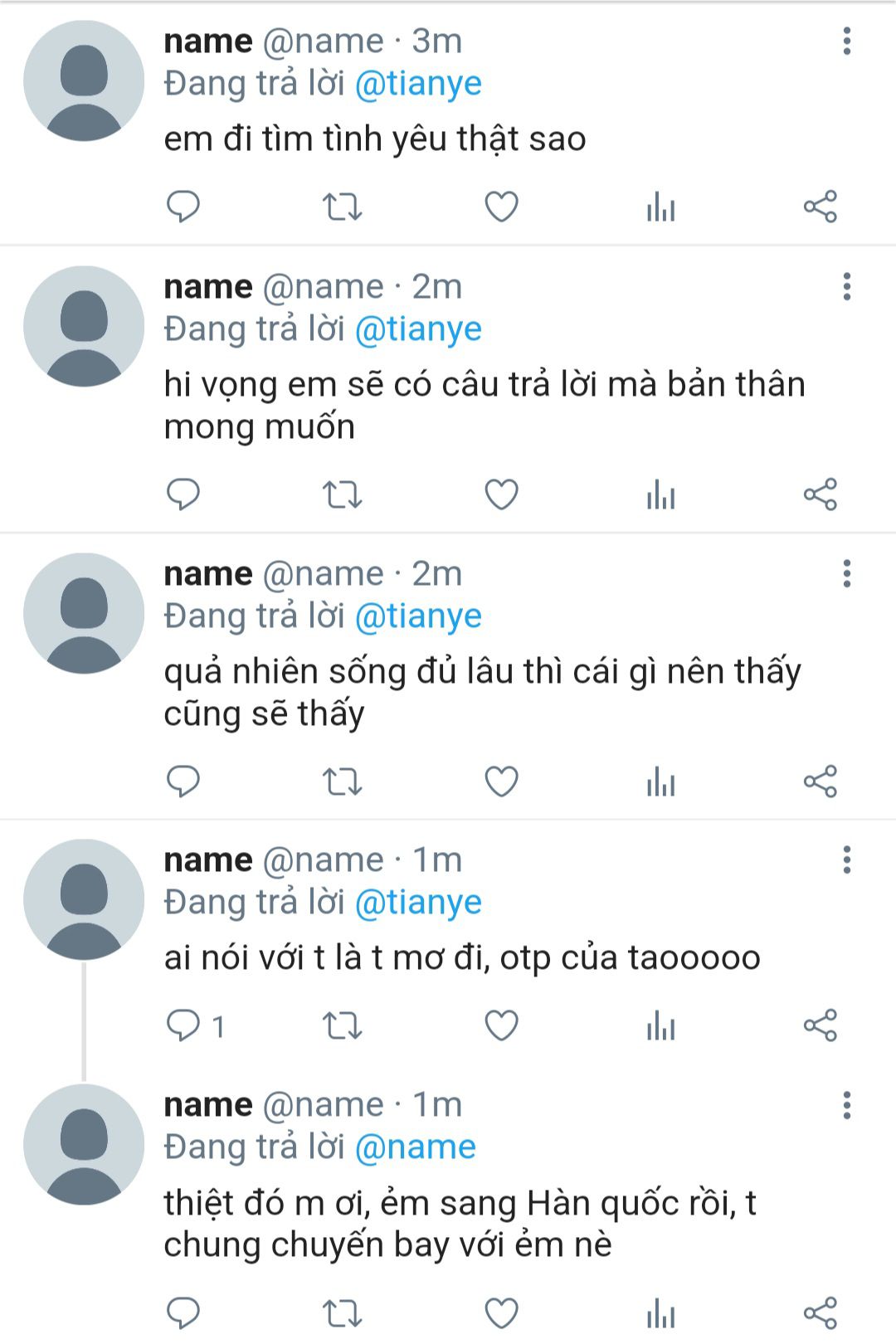Screen dimensions: 896x1344
Task: Share the 'thiệt đó m ơi' tweet
Action: tap(821, 1312)
